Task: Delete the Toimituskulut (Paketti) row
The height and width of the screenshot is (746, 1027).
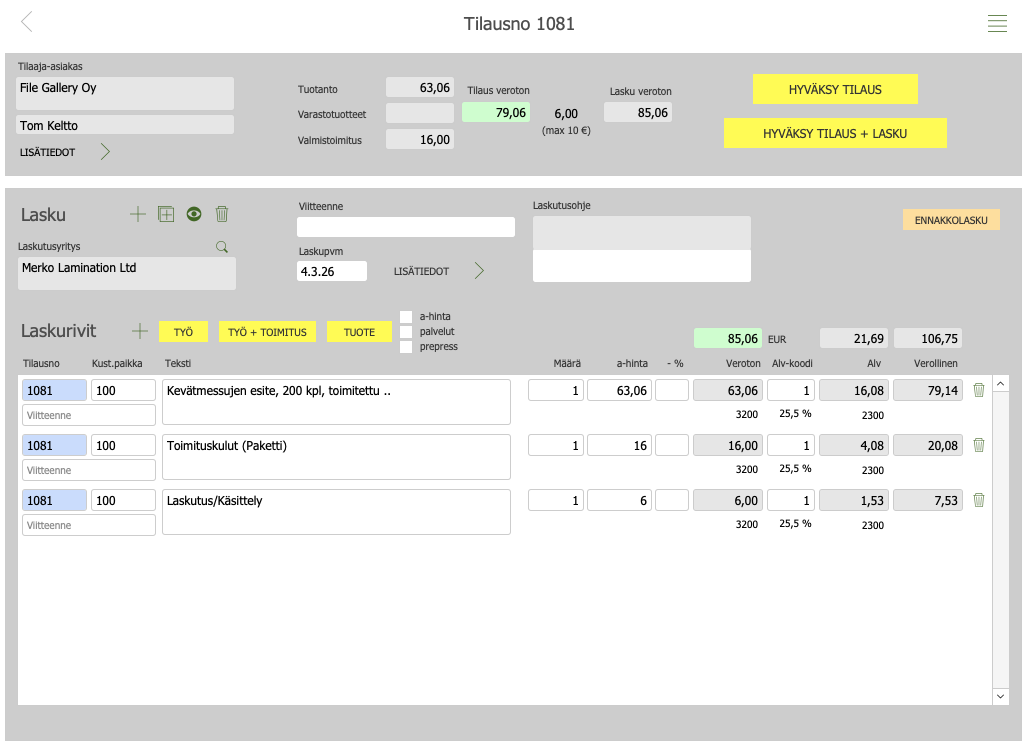Action: click(978, 445)
